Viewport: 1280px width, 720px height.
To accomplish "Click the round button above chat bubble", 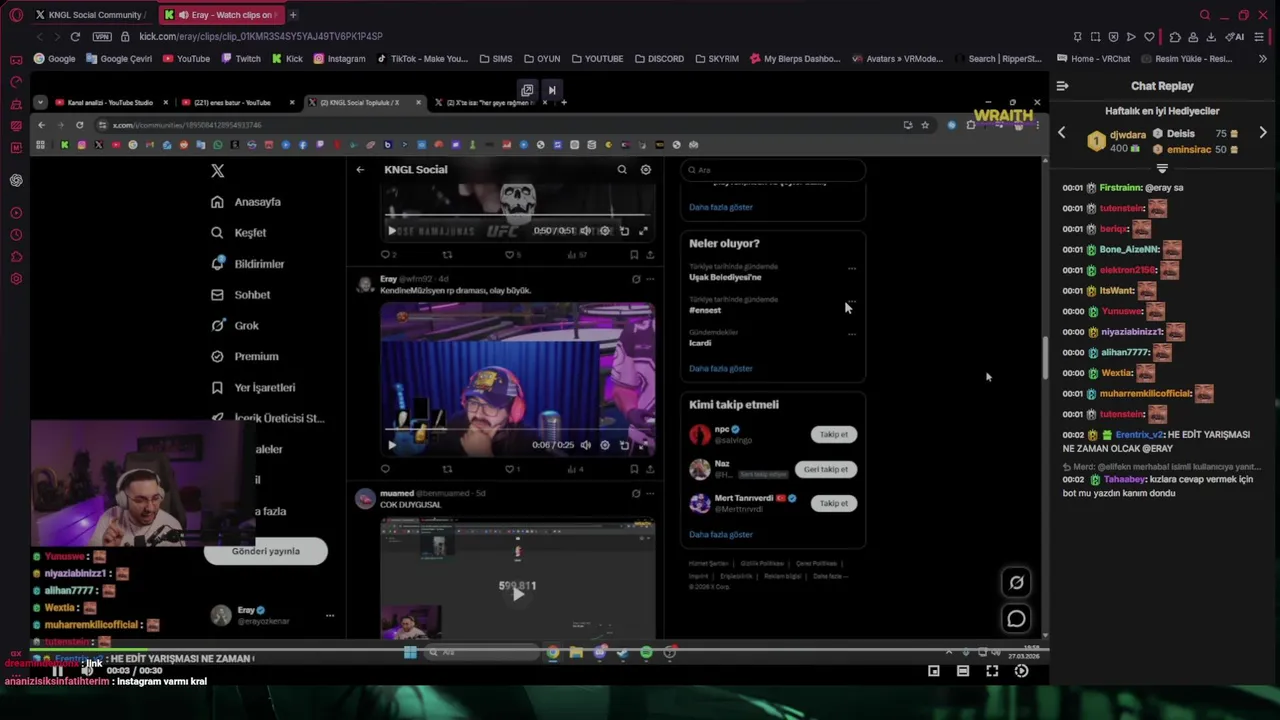I will tap(1016, 582).
